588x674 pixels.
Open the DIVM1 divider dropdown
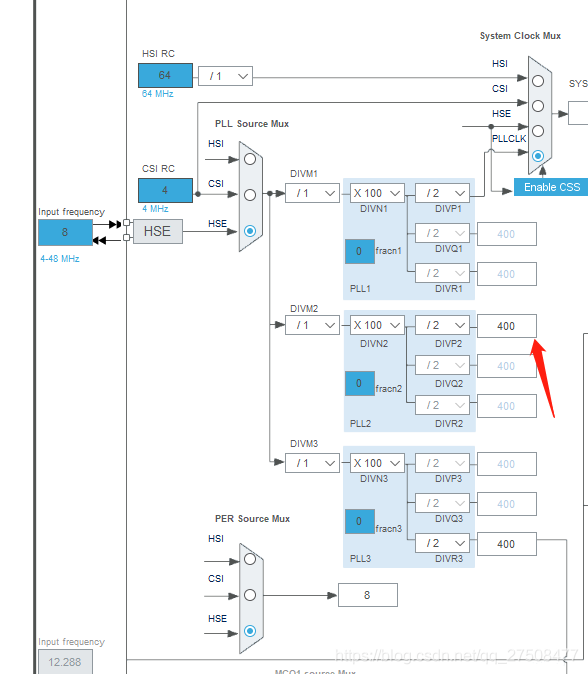click(x=312, y=193)
